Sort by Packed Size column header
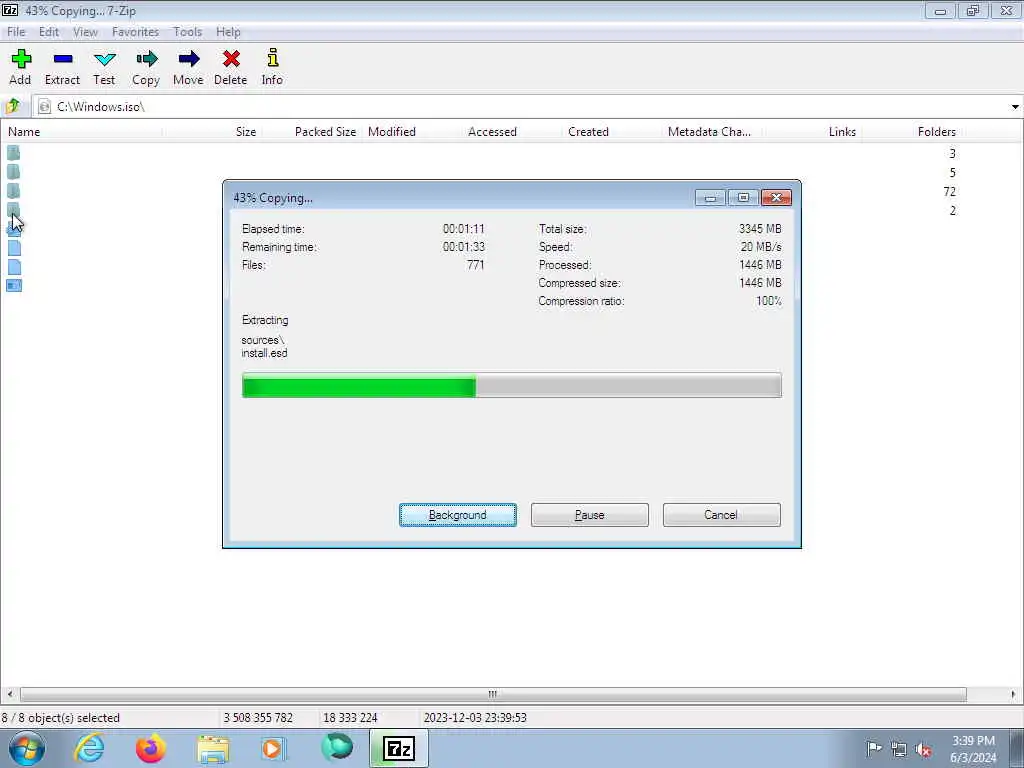This screenshot has height=768, width=1024. pos(312,131)
